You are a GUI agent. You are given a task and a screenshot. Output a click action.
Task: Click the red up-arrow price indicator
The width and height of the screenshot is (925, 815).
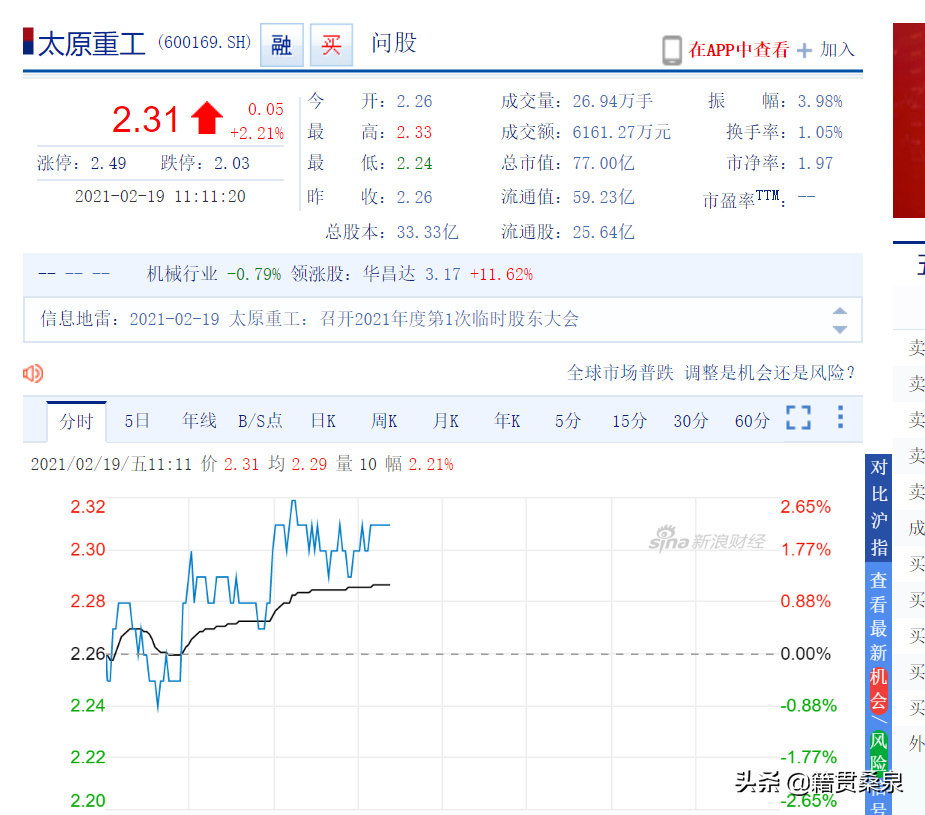[206, 117]
